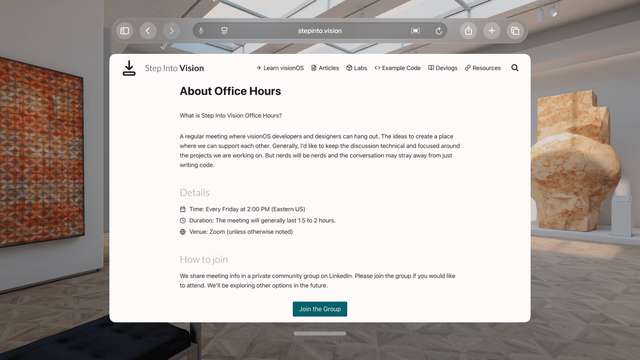
Task: Click the Details subheading
Action: [x=195, y=193]
